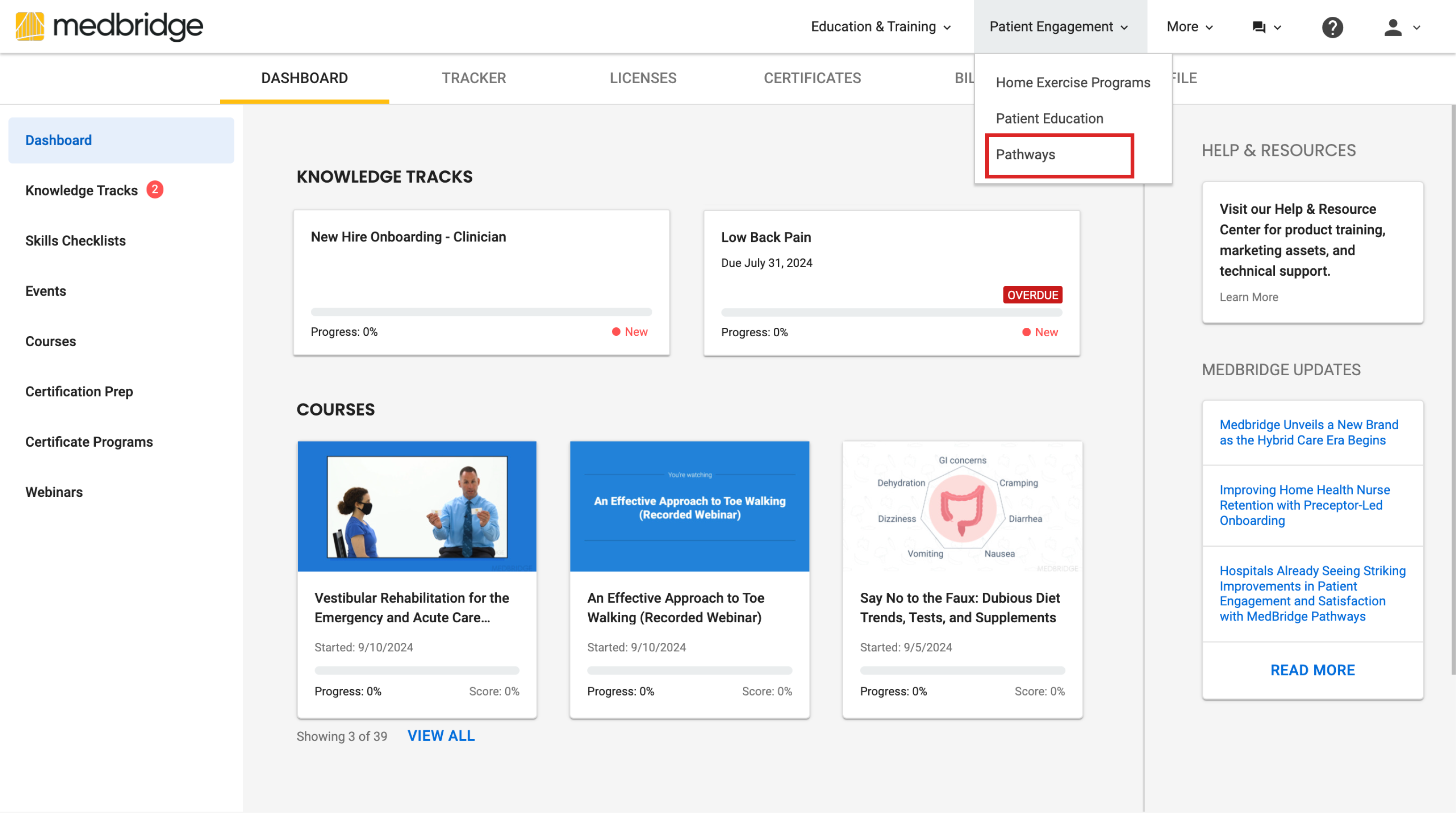This screenshot has width=1456, height=813.
Task: Go to Courses in the sidebar
Action: 50,341
